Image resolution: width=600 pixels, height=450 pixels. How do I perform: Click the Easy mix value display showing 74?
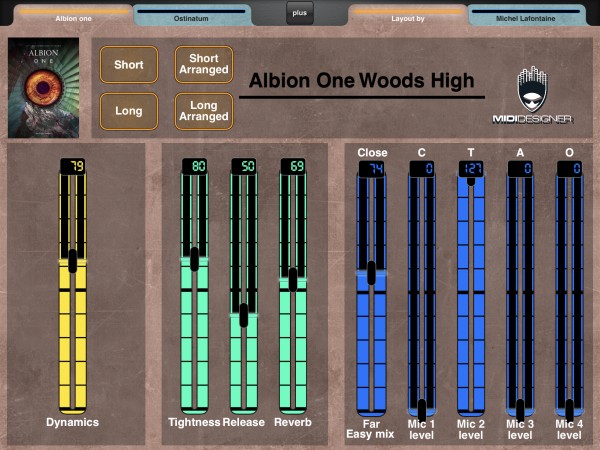371,169
